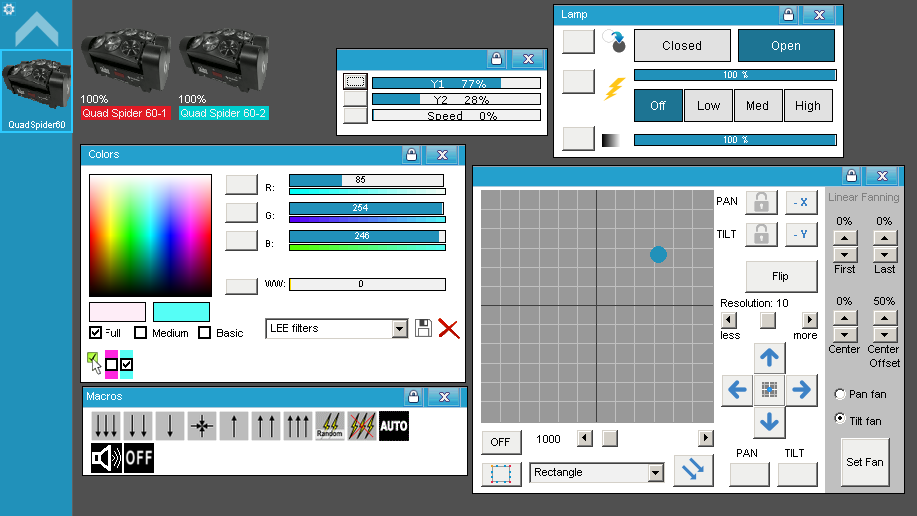This screenshot has height=516, width=917.
Task: Select the Tilt fan radio button
Action: point(840,419)
